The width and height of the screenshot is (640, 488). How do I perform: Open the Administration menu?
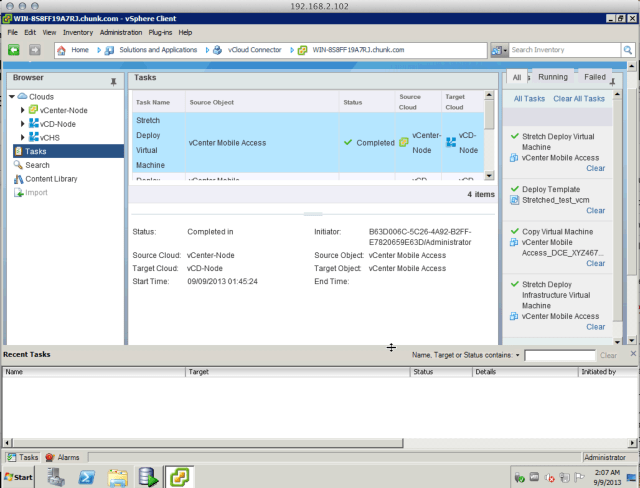(x=121, y=32)
